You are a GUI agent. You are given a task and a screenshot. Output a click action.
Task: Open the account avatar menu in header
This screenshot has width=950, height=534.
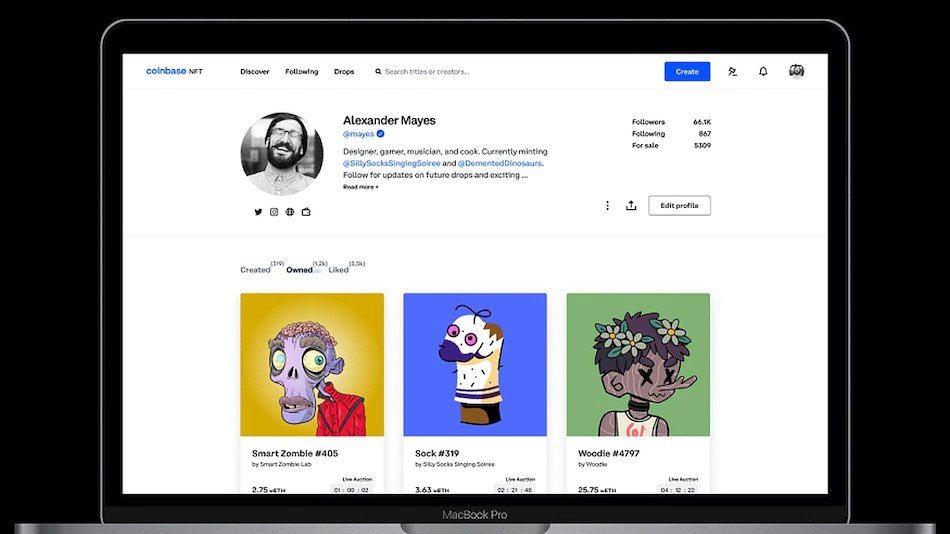(x=796, y=71)
